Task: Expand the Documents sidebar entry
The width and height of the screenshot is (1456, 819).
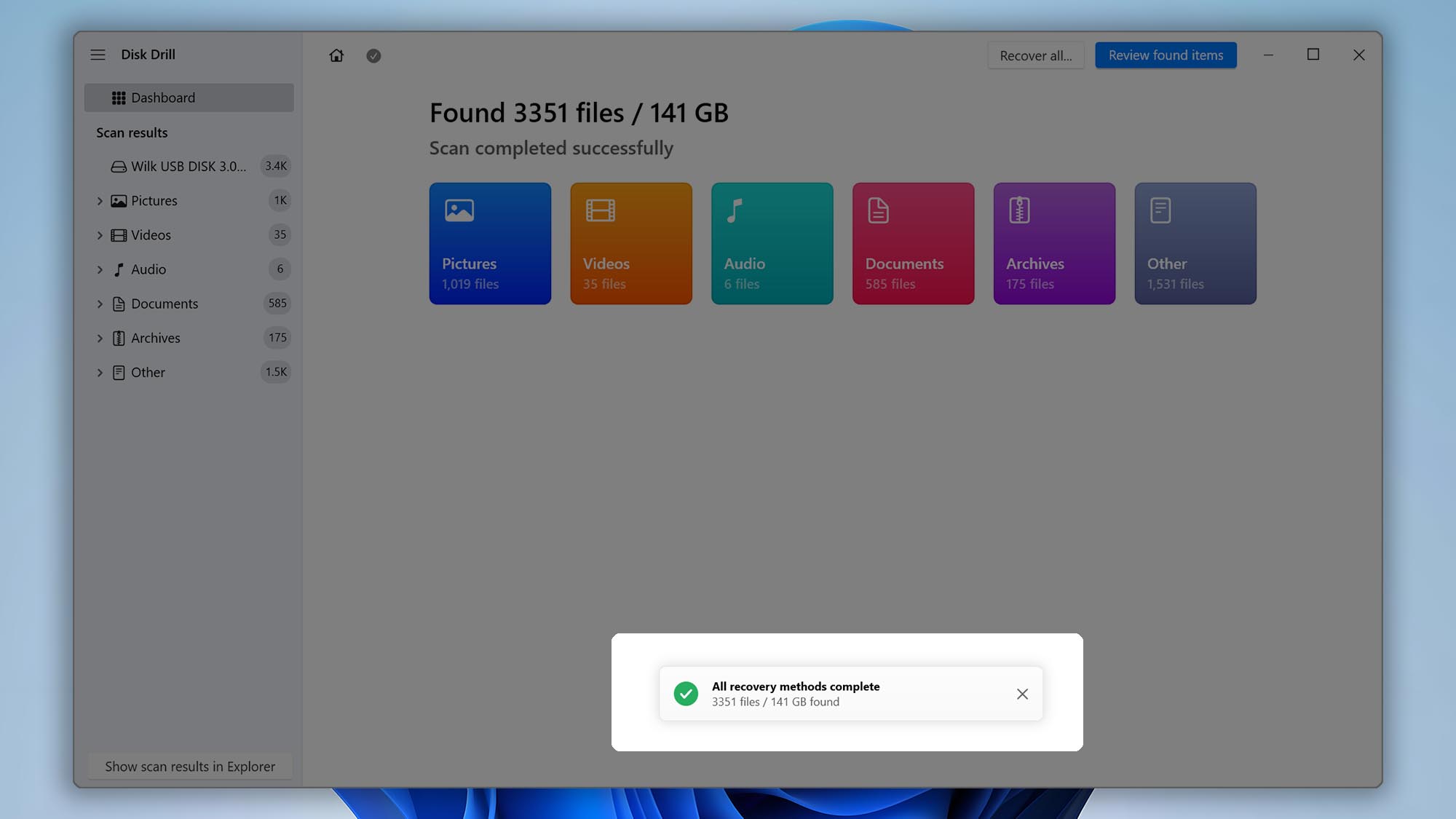Action: pyautogui.click(x=100, y=304)
